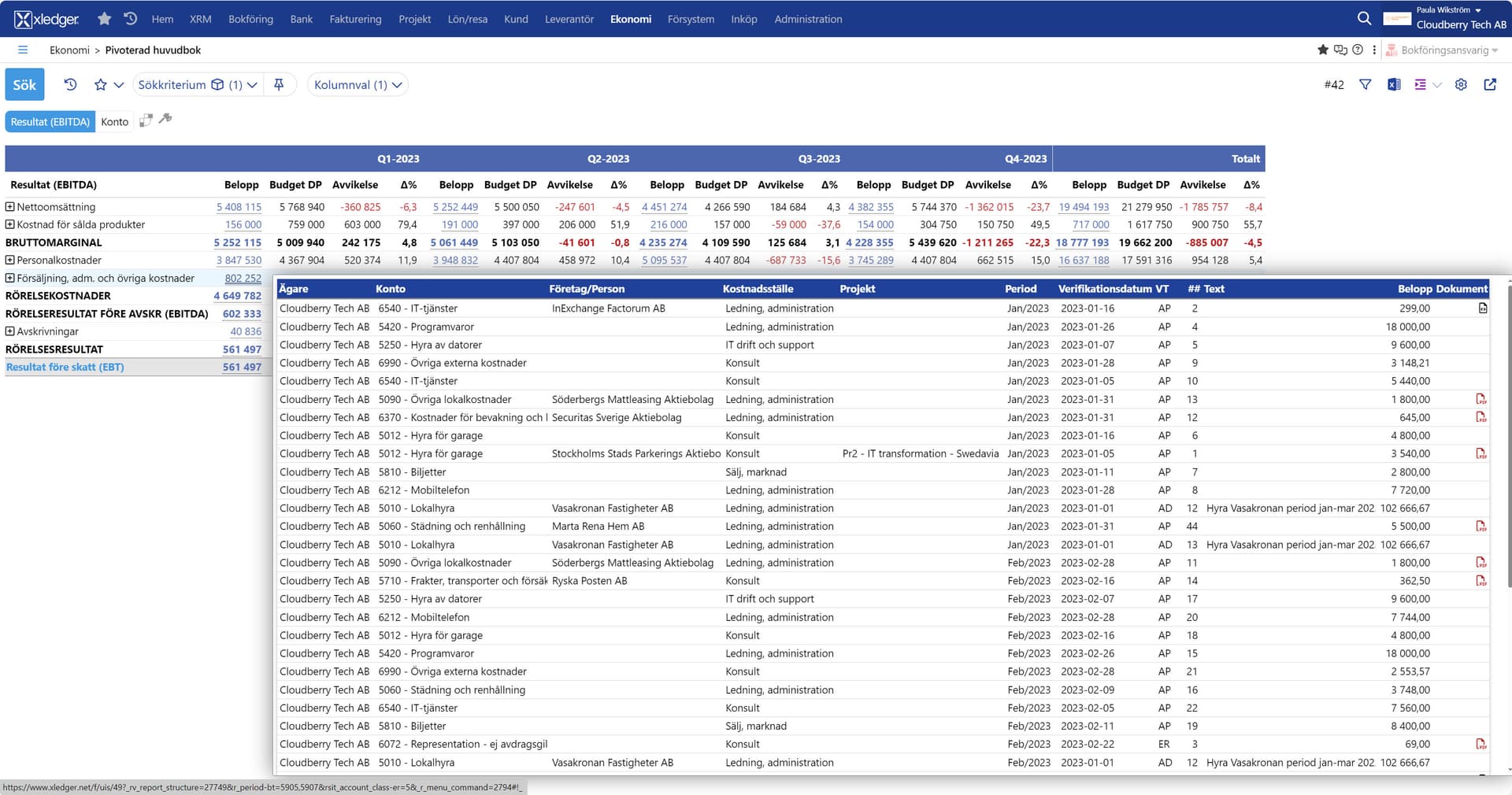The width and height of the screenshot is (1512, 795).
Task: Open the filter funnel icon
Action: (1366, 84)
